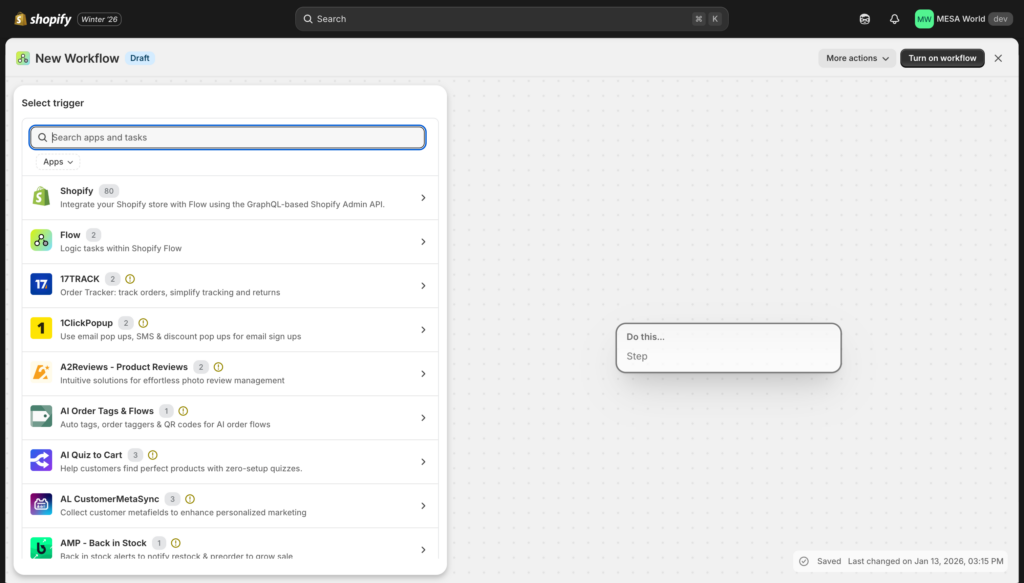Click warning icon next to 17TRACK
This screenshot has height=583, width=1024.
tap(130, 279)
